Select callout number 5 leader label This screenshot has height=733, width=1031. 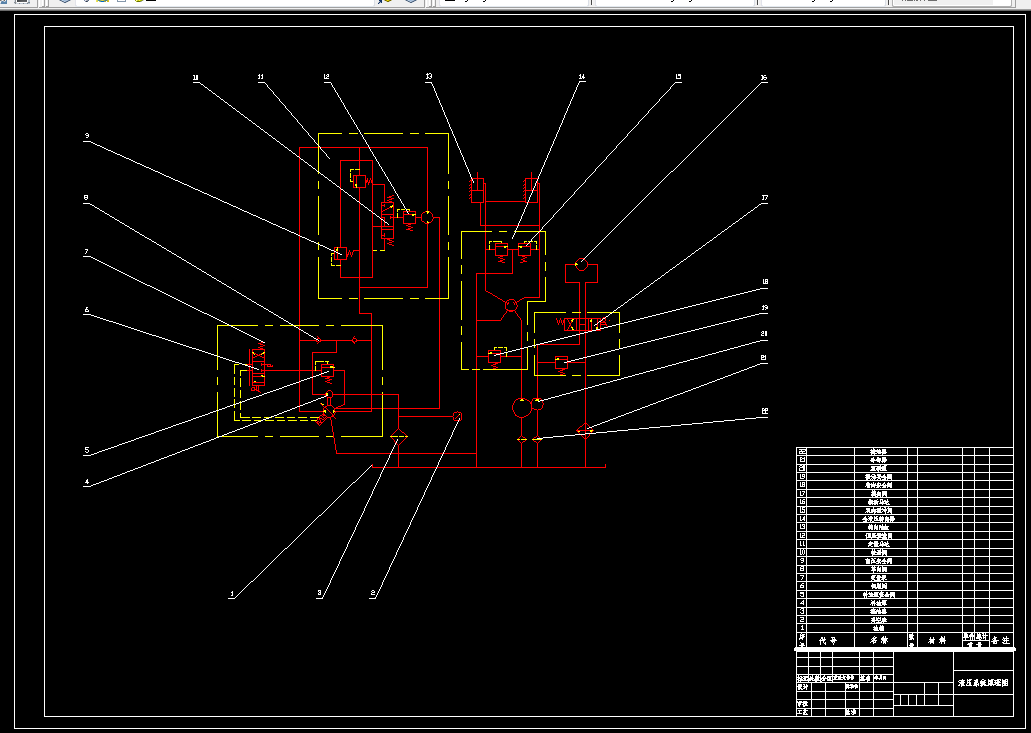[x=87, y=451]
